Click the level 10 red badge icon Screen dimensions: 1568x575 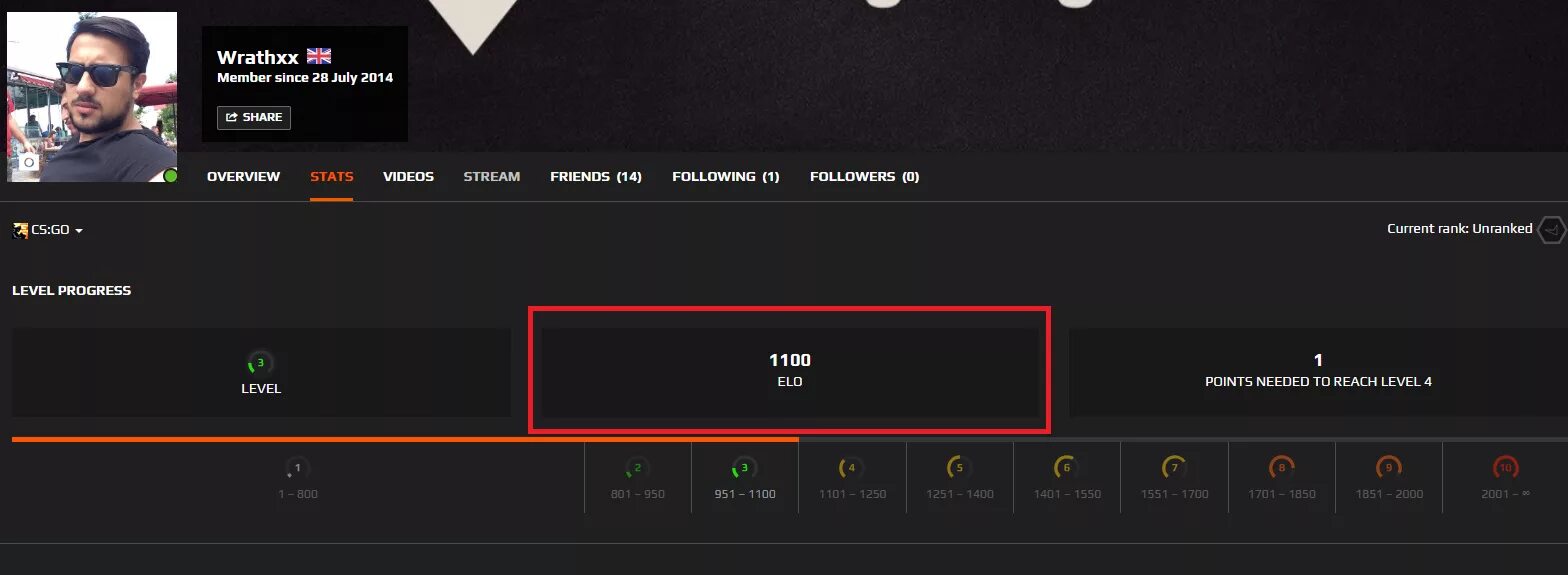click(x=1505, y=467)
